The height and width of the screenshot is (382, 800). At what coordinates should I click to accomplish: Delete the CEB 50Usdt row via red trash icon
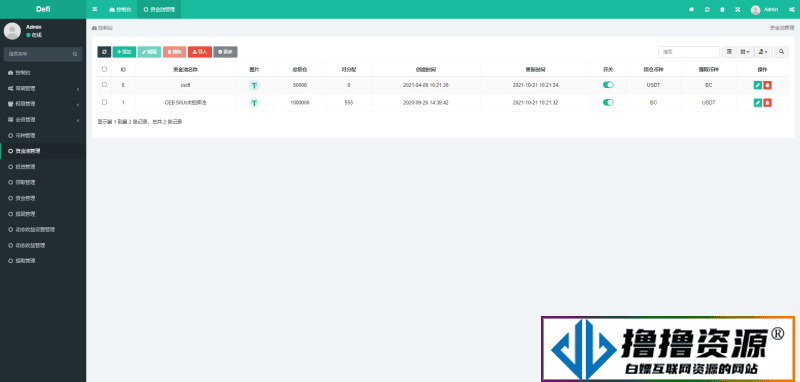[767, 103]
